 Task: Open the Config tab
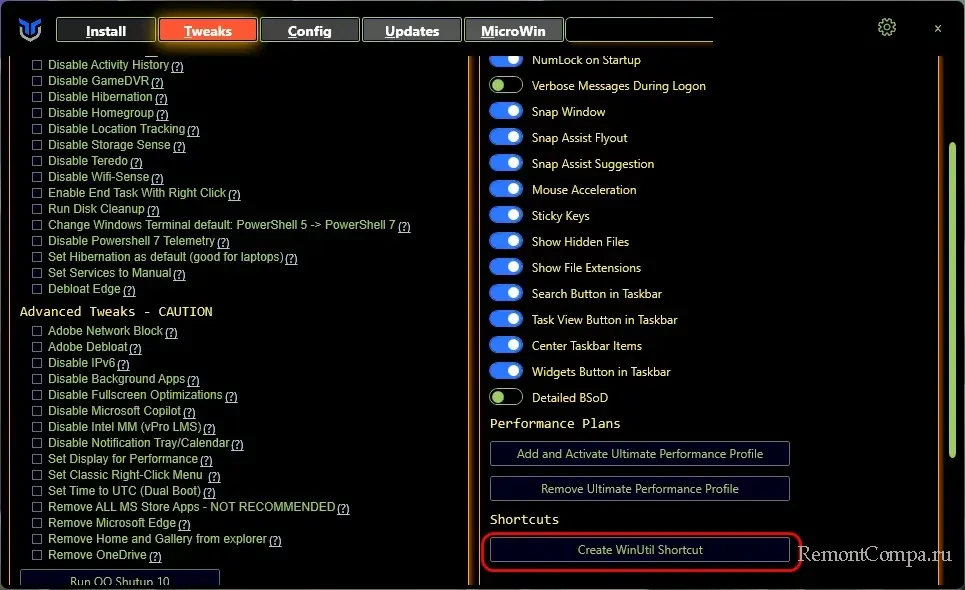click(x=310, y=30)
